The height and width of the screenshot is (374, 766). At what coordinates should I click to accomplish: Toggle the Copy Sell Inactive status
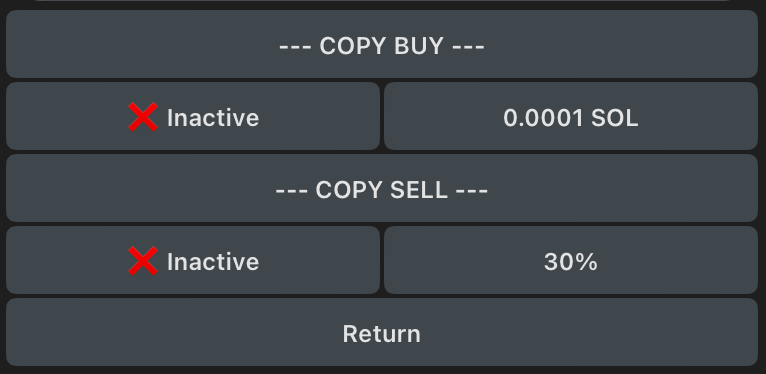coord(193,260)
